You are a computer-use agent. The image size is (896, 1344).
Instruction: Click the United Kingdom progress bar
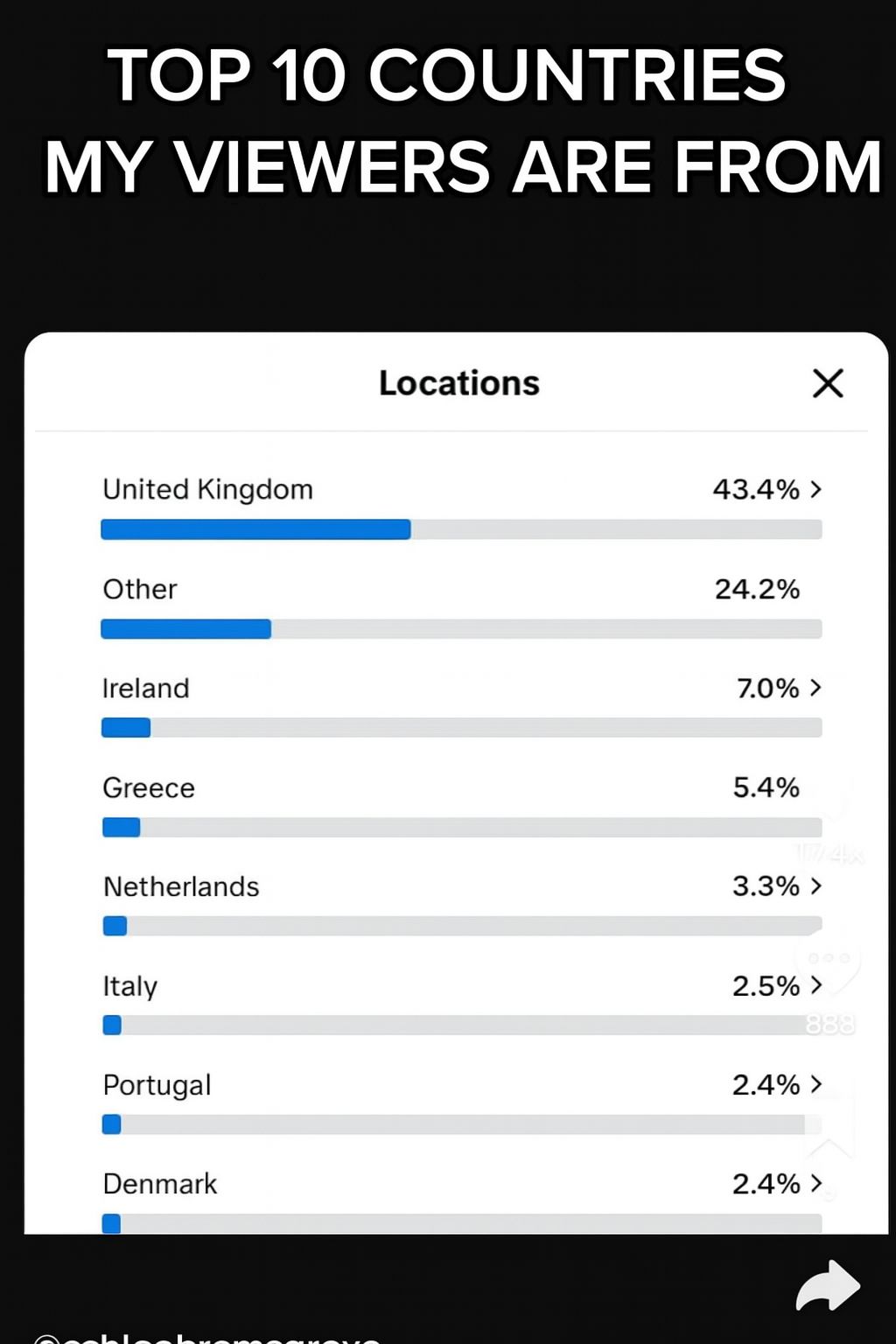coord(461,529)
